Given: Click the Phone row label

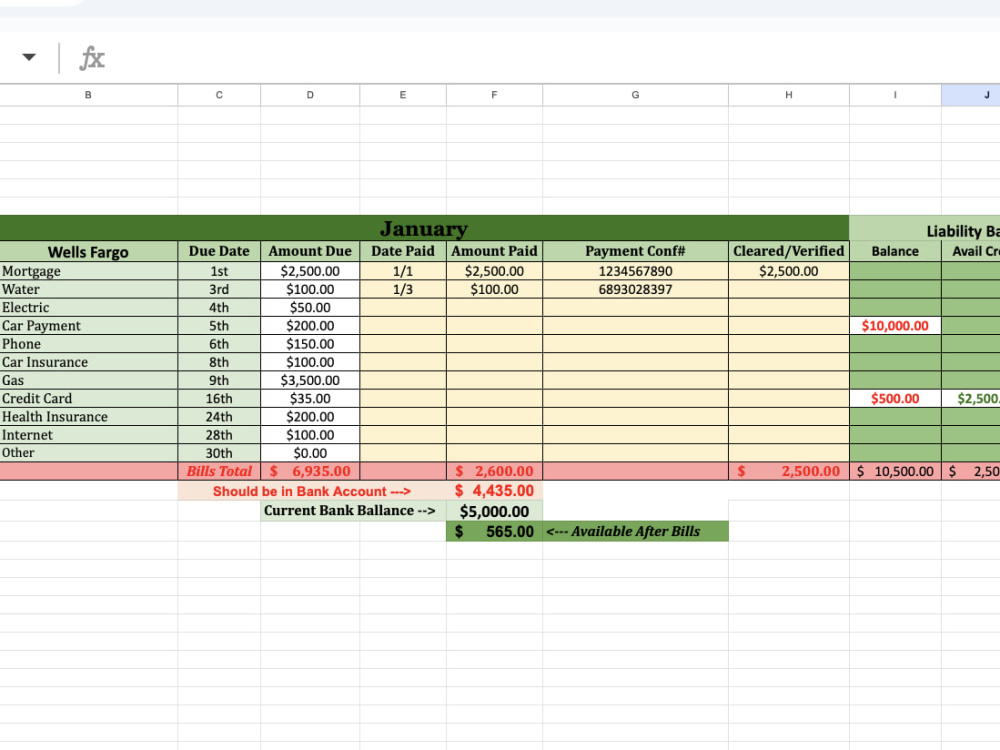Looking at the screenshot, I should click(21, 344).
